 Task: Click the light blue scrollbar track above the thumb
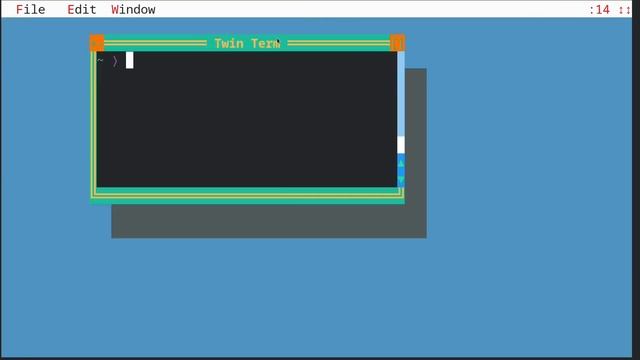(x=401, y=94)
